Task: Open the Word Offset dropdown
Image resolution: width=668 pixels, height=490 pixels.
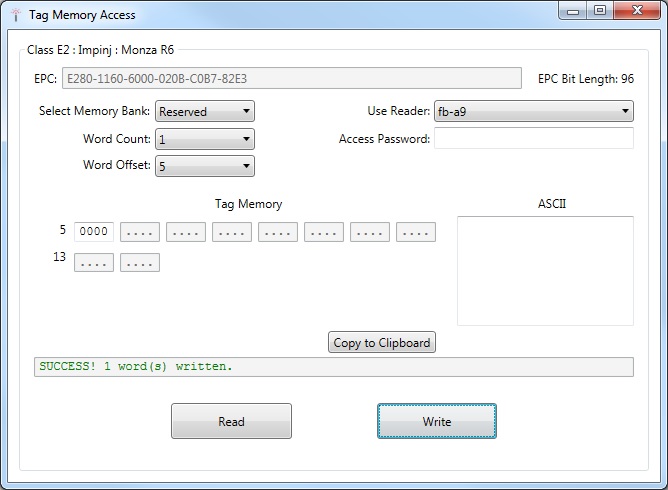Action: pyautogui.click(x=205, y=166)
